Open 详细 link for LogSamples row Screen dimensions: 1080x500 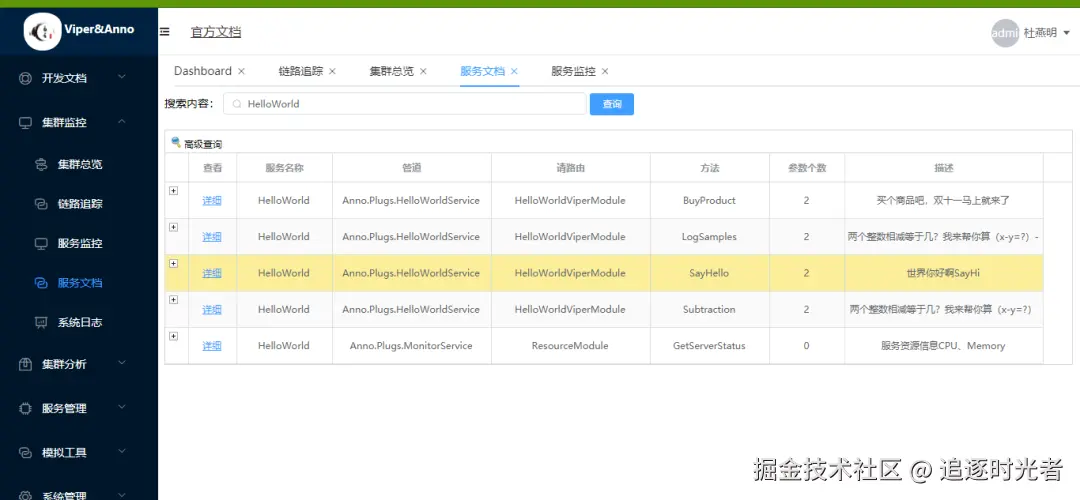(x=212, y=237)
